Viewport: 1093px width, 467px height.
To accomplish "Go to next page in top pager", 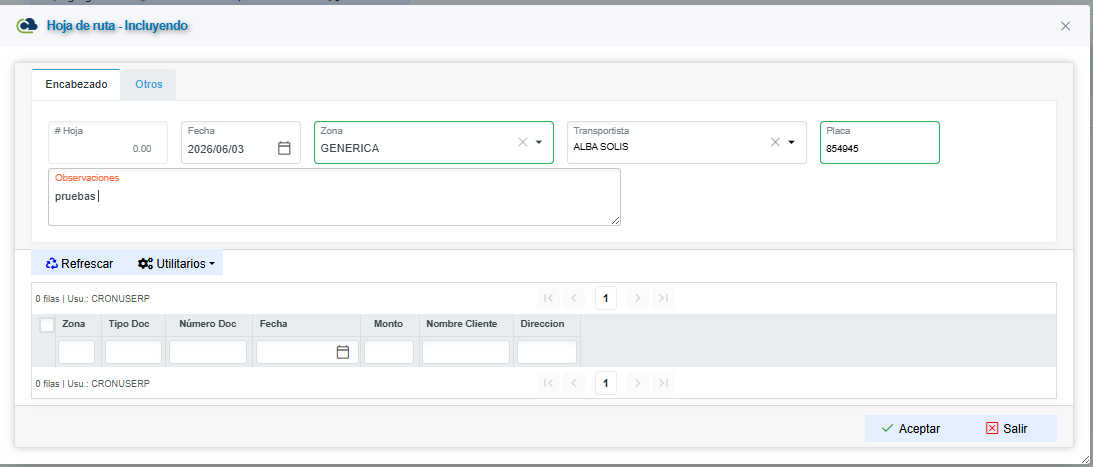I will 638,298.
